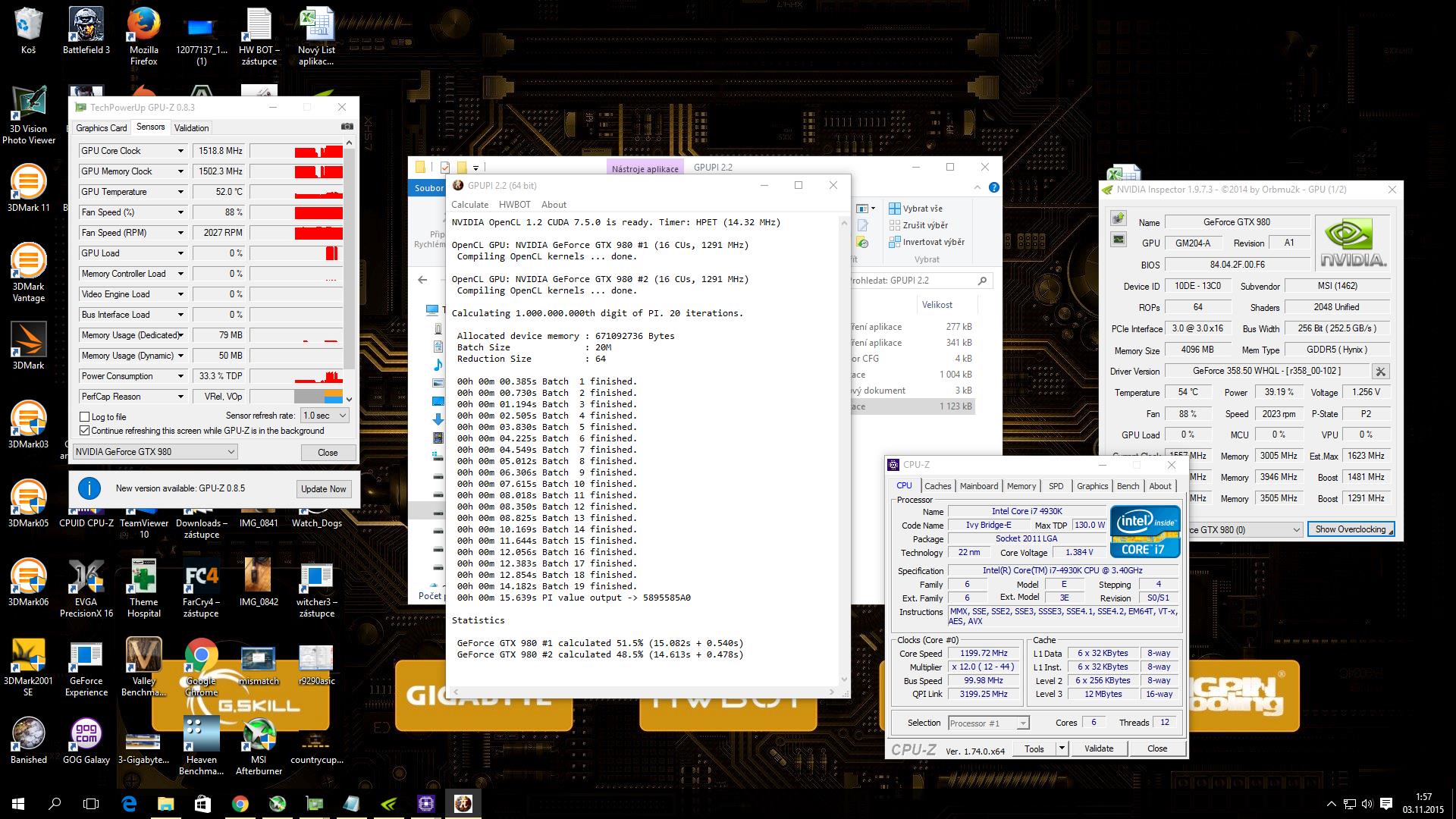The height and width of the screenshot is (819, 1456).
Task: Open Task View on the taskbar
Action: (91, 803)
